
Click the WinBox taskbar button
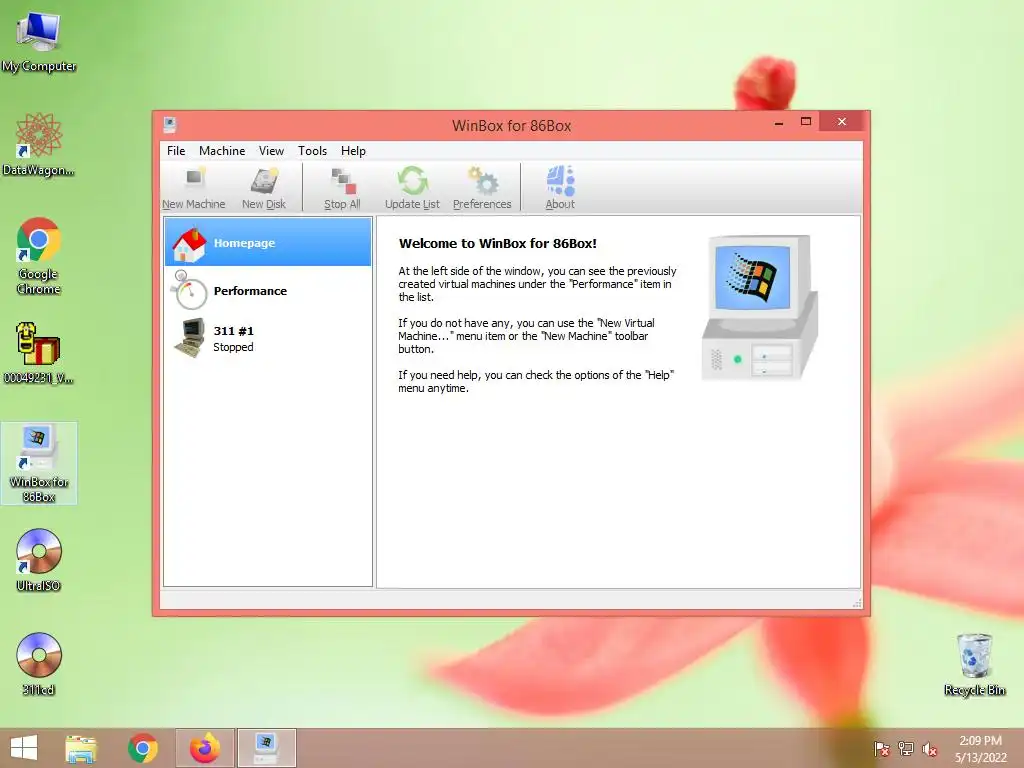266,748
